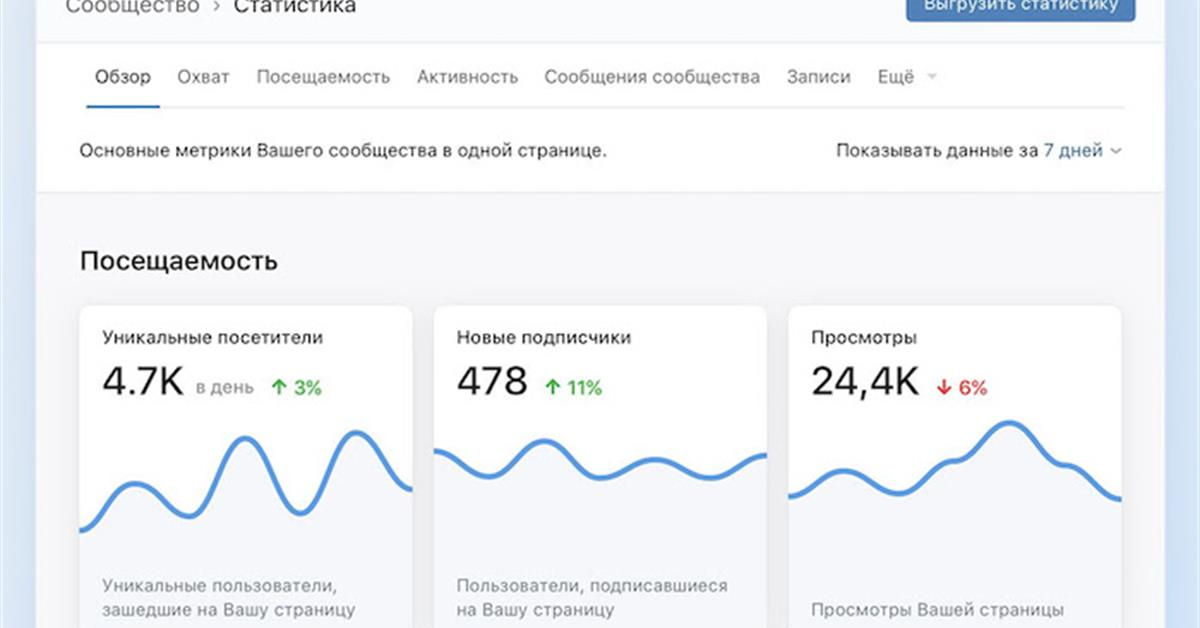Go to the Активность tab
This screenshot has height=628, width=1200.
click(x=467, y=77)
